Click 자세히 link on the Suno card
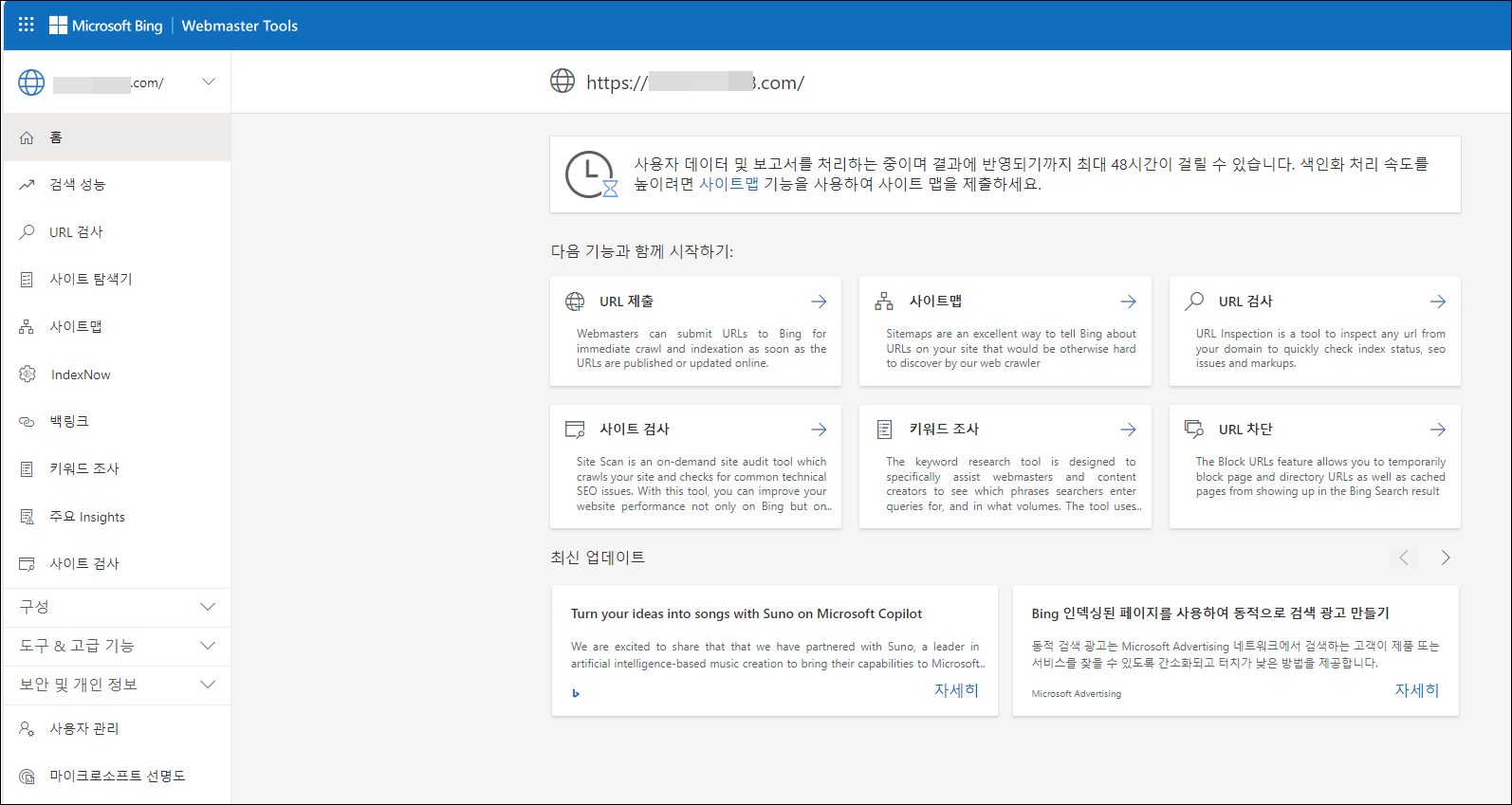 click(956, 690)
